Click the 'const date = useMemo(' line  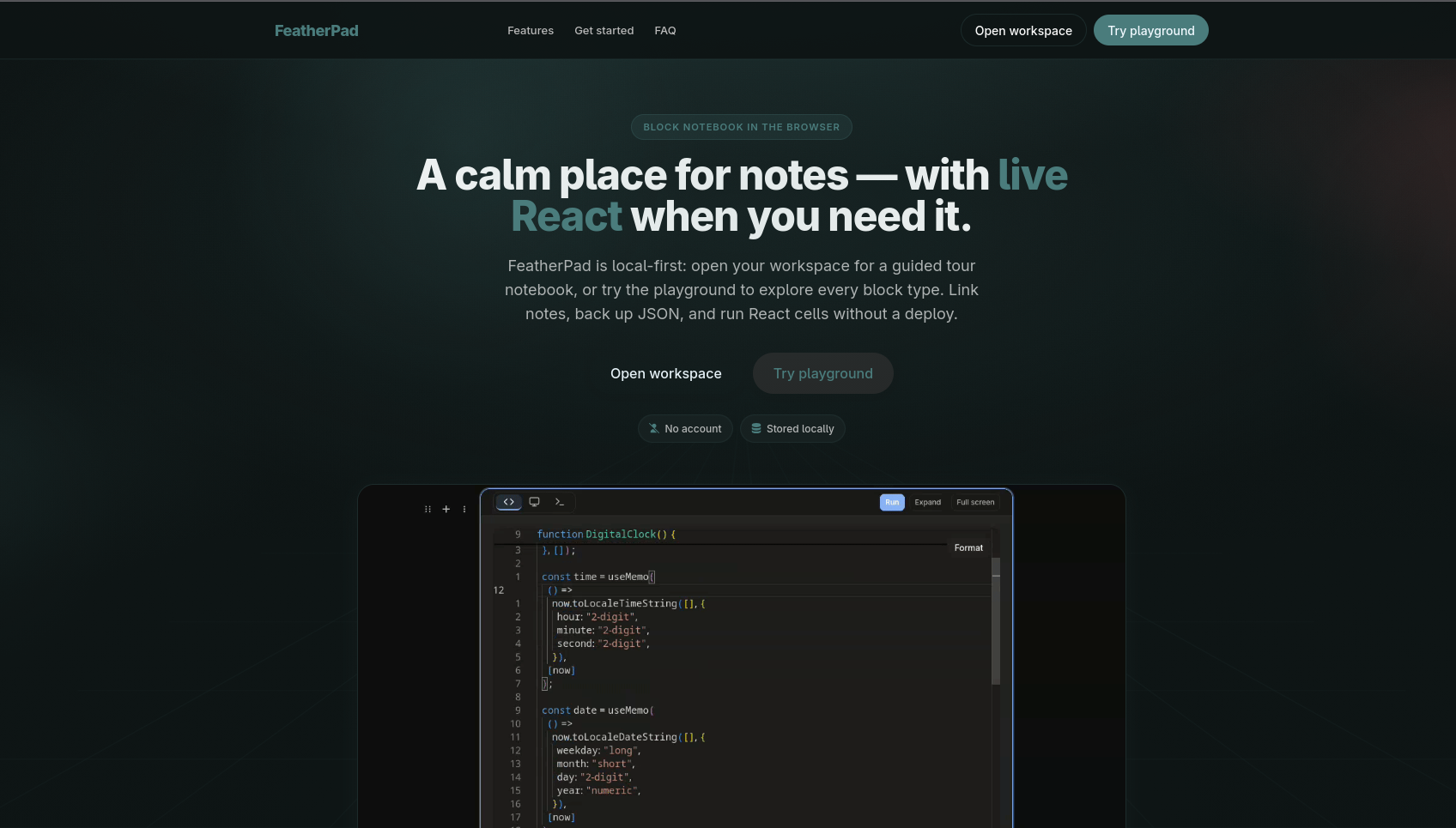click(x=598, y=710)
